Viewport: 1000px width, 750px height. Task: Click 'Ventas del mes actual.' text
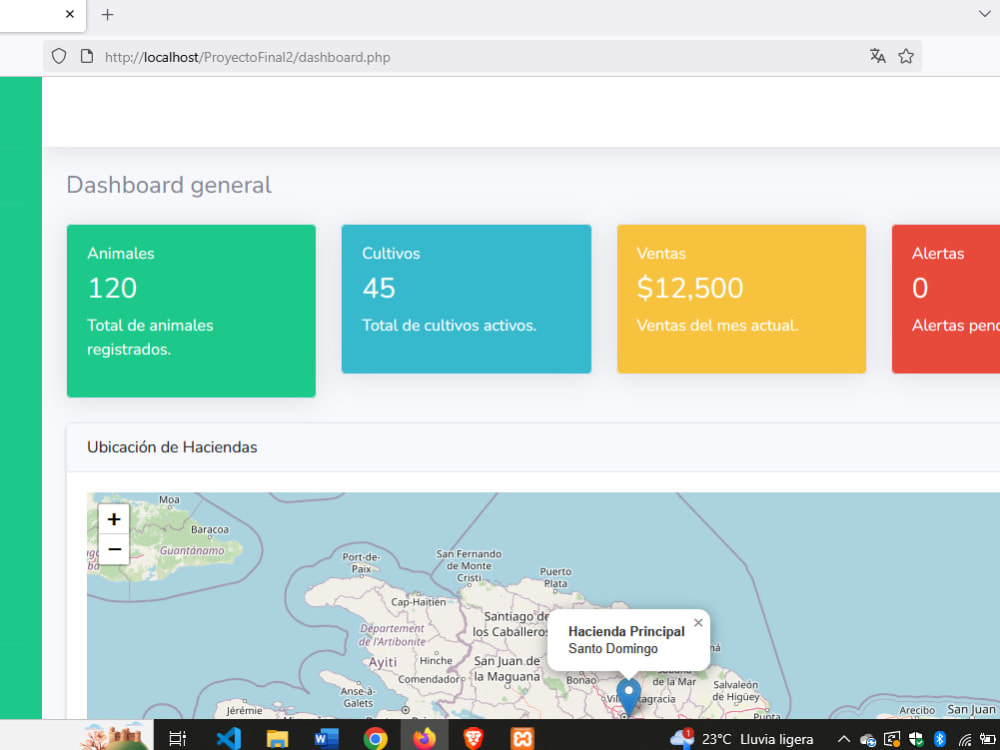(x=717, y=325)
